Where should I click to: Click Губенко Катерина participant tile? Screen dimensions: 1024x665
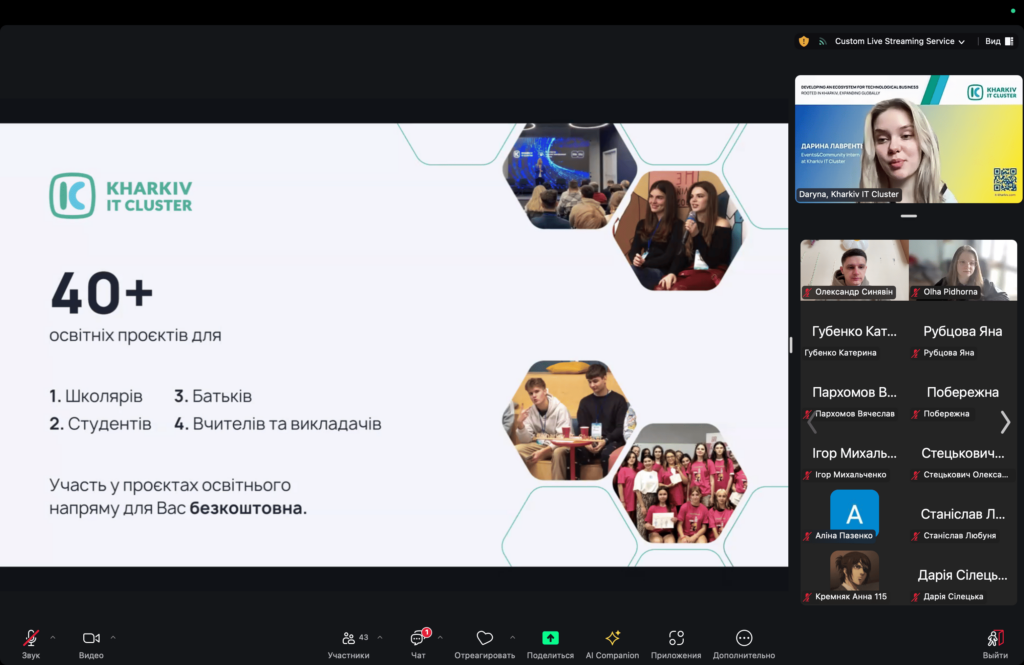tap(854, 331)
